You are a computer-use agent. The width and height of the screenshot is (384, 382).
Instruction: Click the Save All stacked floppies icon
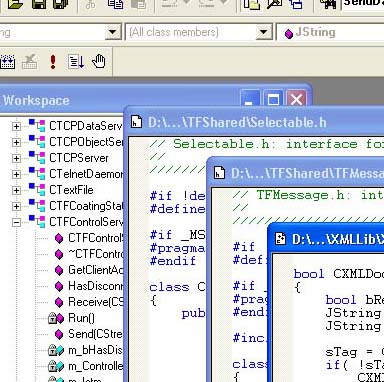[x=60, y=4]
